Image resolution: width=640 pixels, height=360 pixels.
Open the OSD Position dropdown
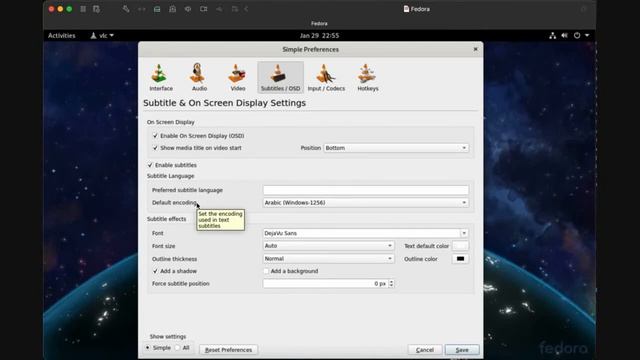click(x=396, y=148)
